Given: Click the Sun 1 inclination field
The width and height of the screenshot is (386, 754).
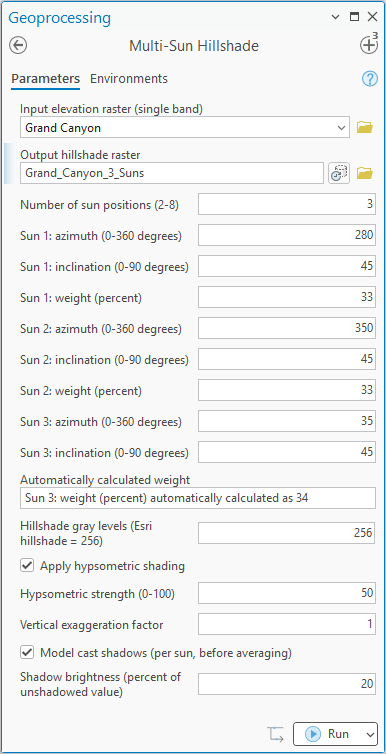Looking at the screenshot, I should coord(286,266).
